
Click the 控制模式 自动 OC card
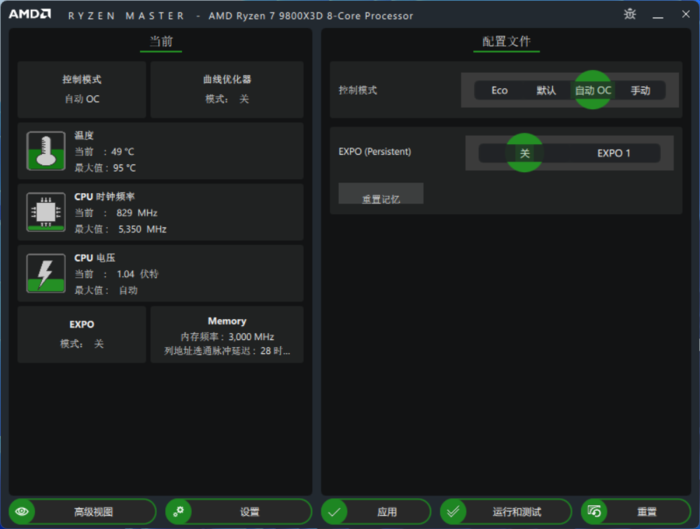82,89
